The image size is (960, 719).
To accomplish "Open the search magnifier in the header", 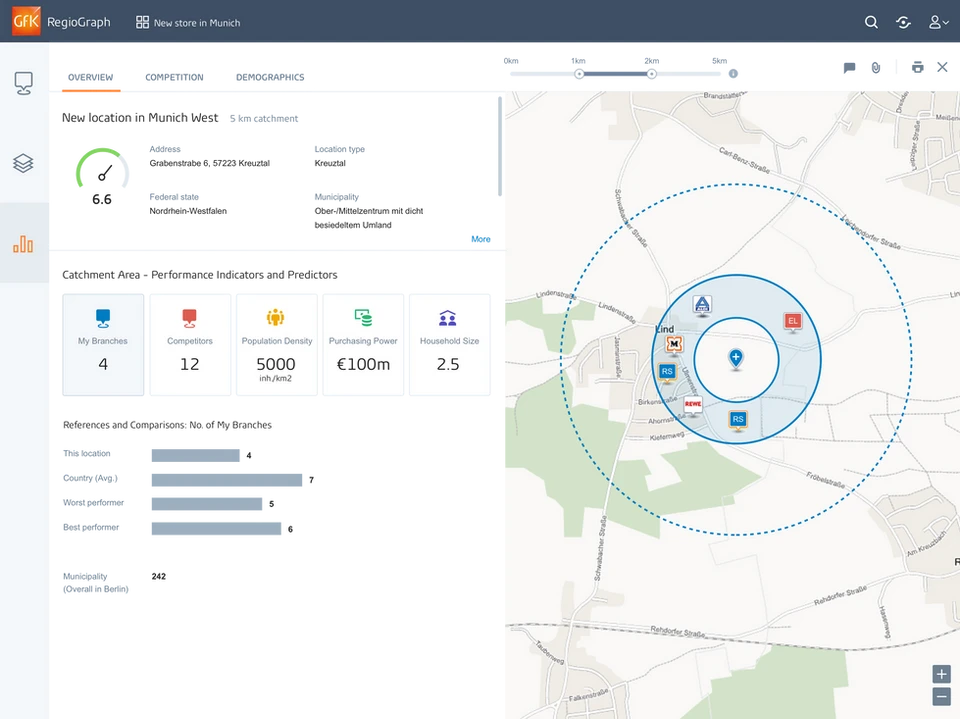I will [871, 23].
